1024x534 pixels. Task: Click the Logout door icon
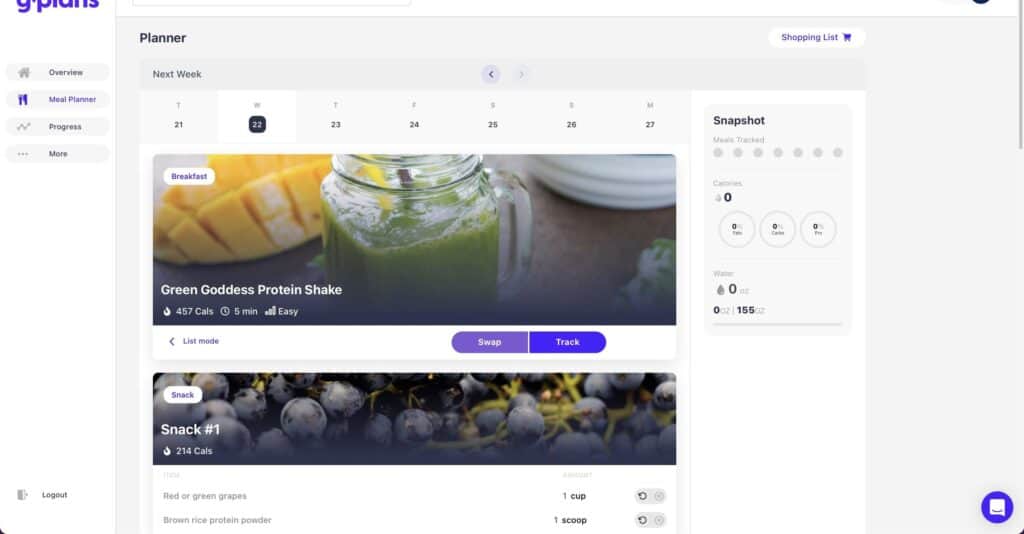22,495
